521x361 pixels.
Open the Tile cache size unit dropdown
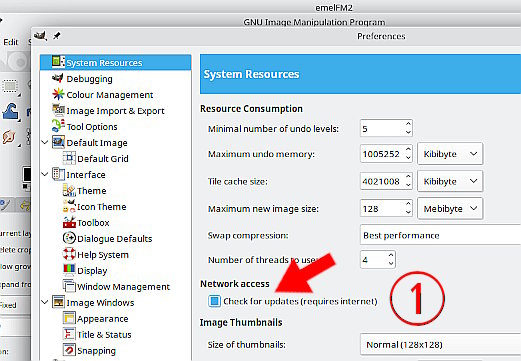point(450,181)
